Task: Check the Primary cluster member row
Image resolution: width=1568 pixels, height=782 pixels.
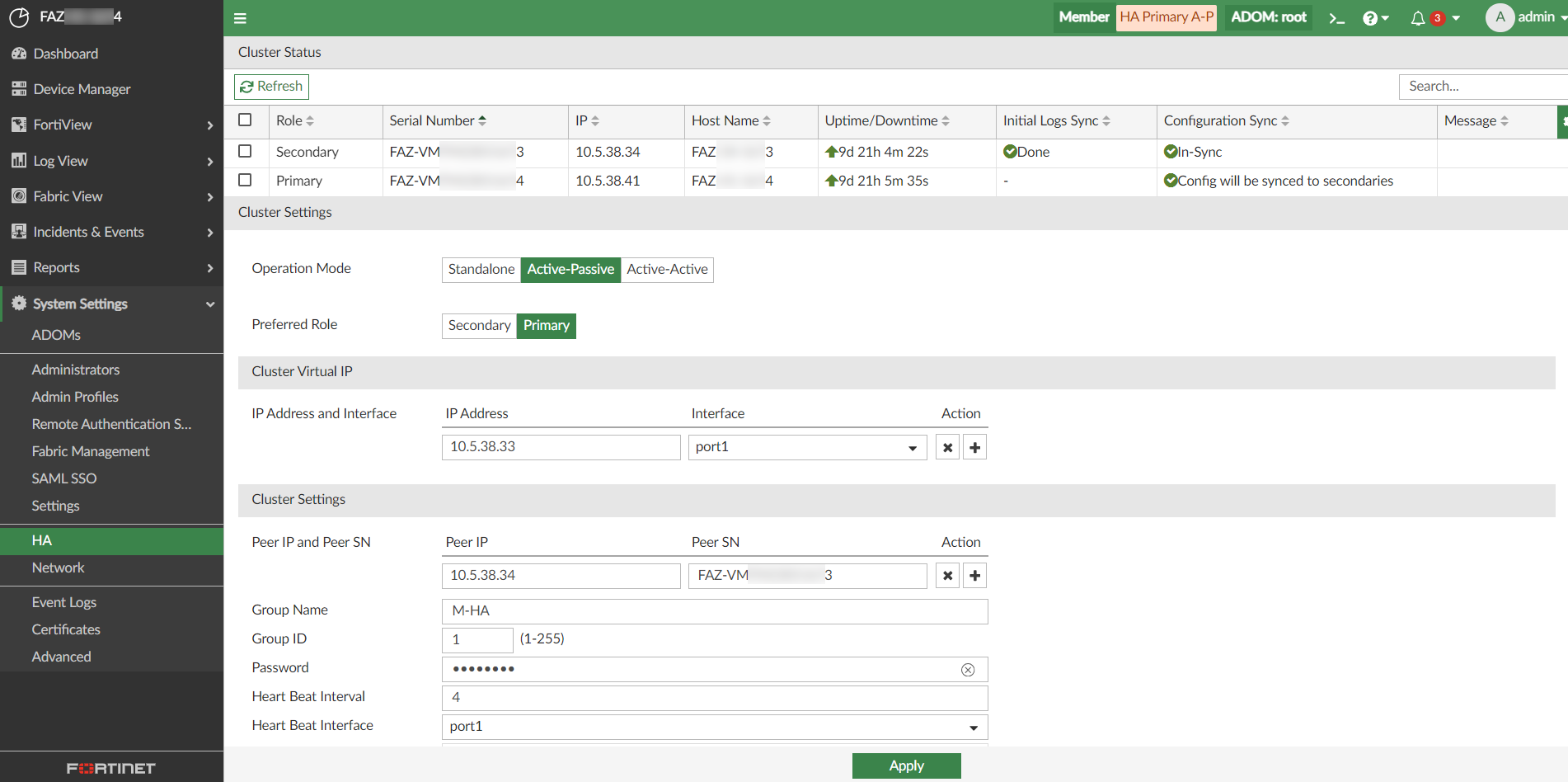Action: pyautogui.click(x=245, y=181)
